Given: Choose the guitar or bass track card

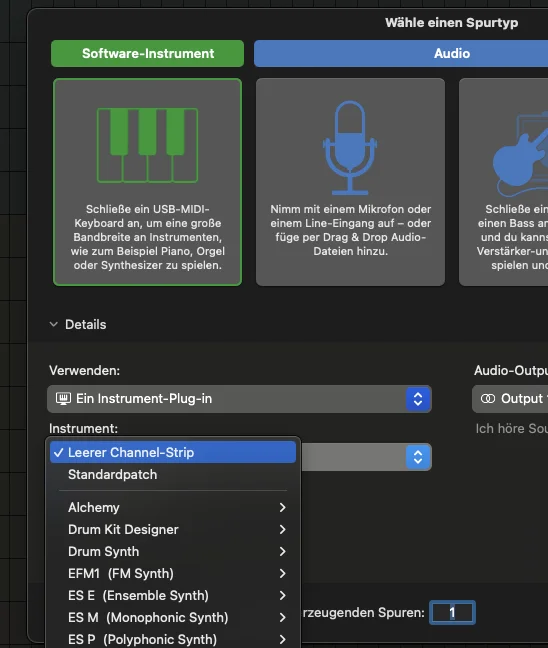Looking at the screenshot, I should point(504,182).
